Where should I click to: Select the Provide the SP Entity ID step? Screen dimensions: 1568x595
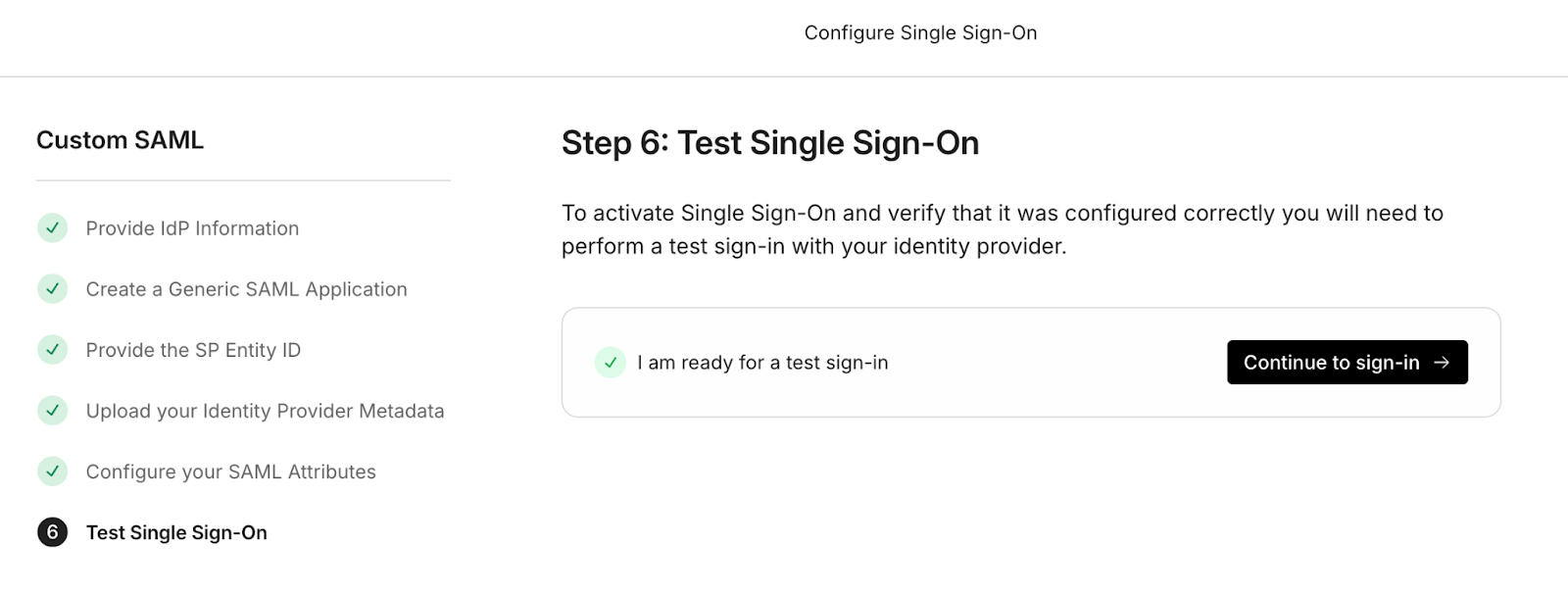tap(193, 350)
